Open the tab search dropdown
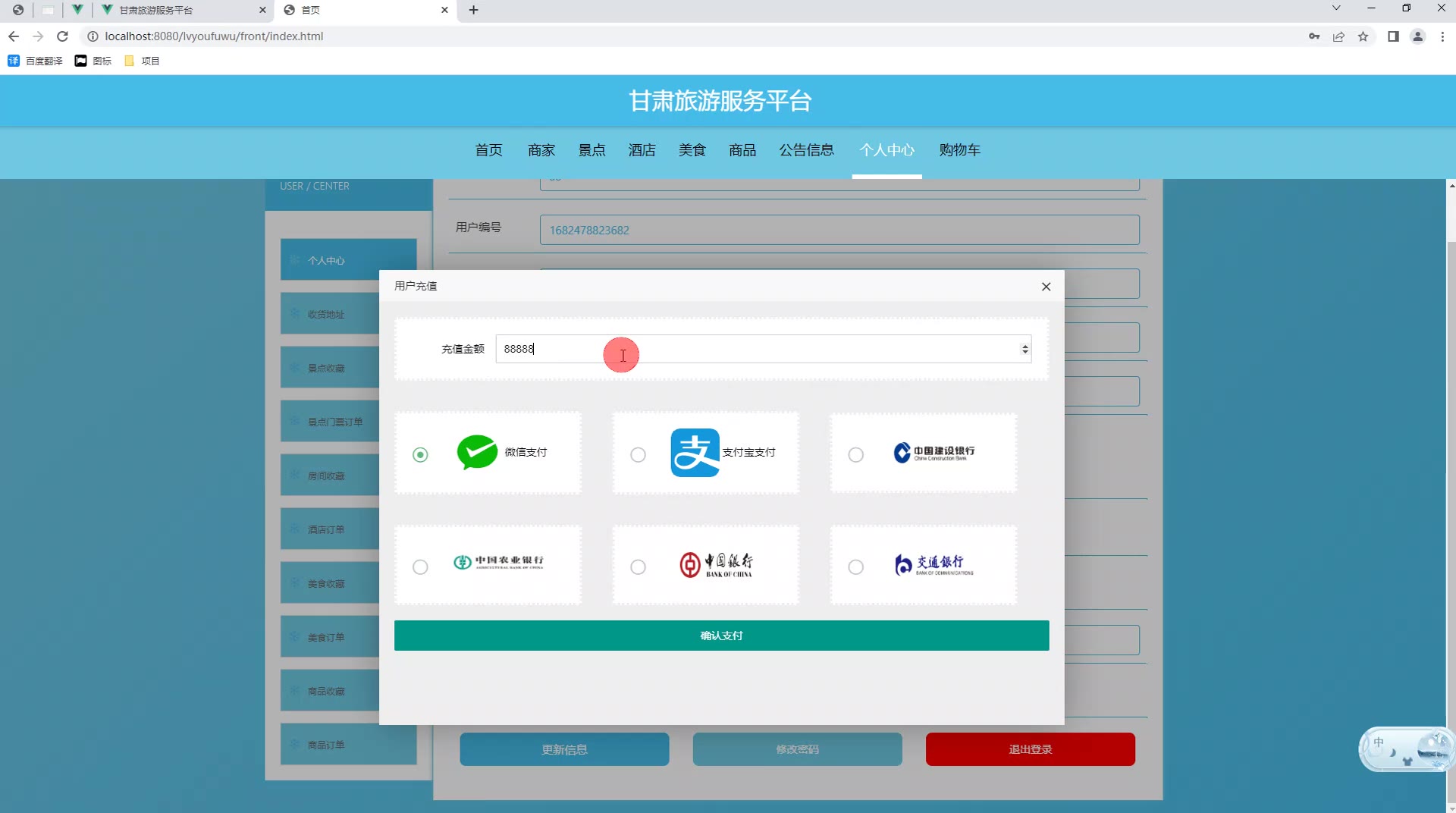Viewport: 1456px width, 813px height. coord(1336,8)
